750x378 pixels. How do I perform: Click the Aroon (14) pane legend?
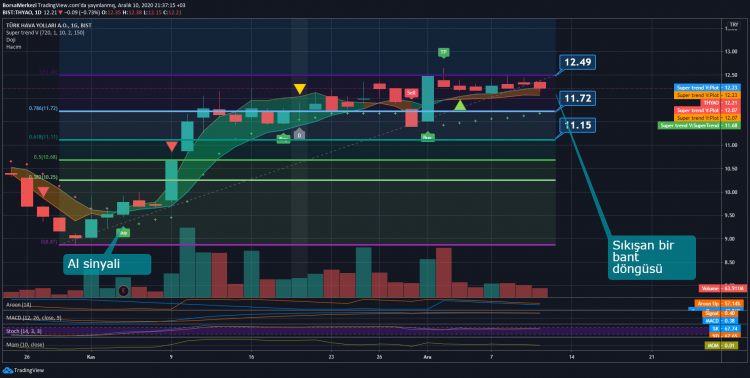19,304
